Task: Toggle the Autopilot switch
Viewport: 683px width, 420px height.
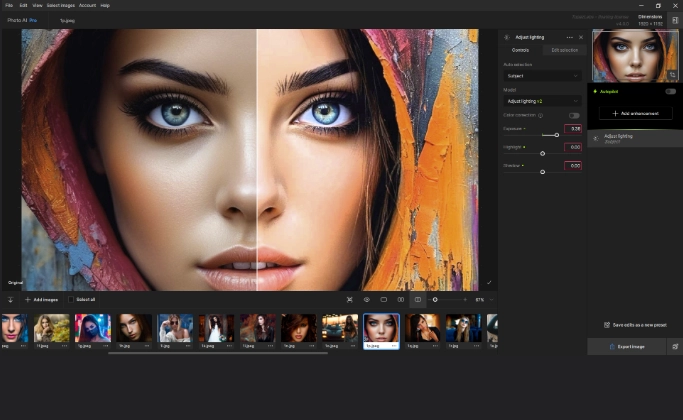Action: click(670, 91)
